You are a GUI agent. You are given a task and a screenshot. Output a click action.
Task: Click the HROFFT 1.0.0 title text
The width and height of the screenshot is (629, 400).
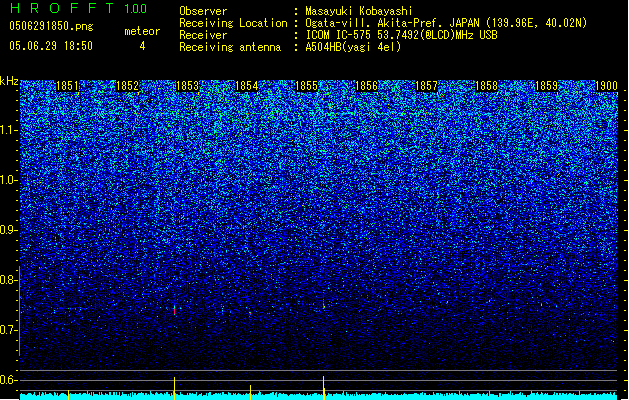point(79,8)
